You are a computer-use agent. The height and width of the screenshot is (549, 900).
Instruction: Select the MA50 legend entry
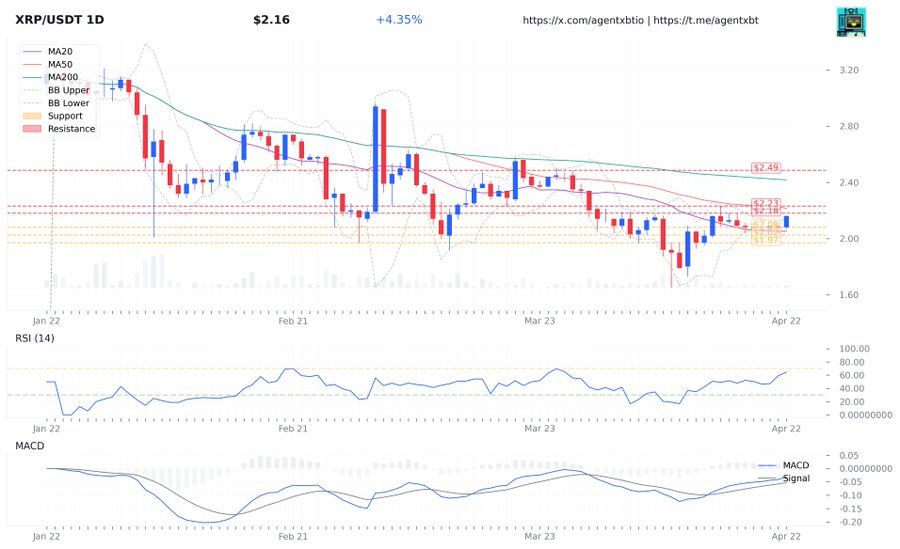pyautogui.click(x=48, y=64)
